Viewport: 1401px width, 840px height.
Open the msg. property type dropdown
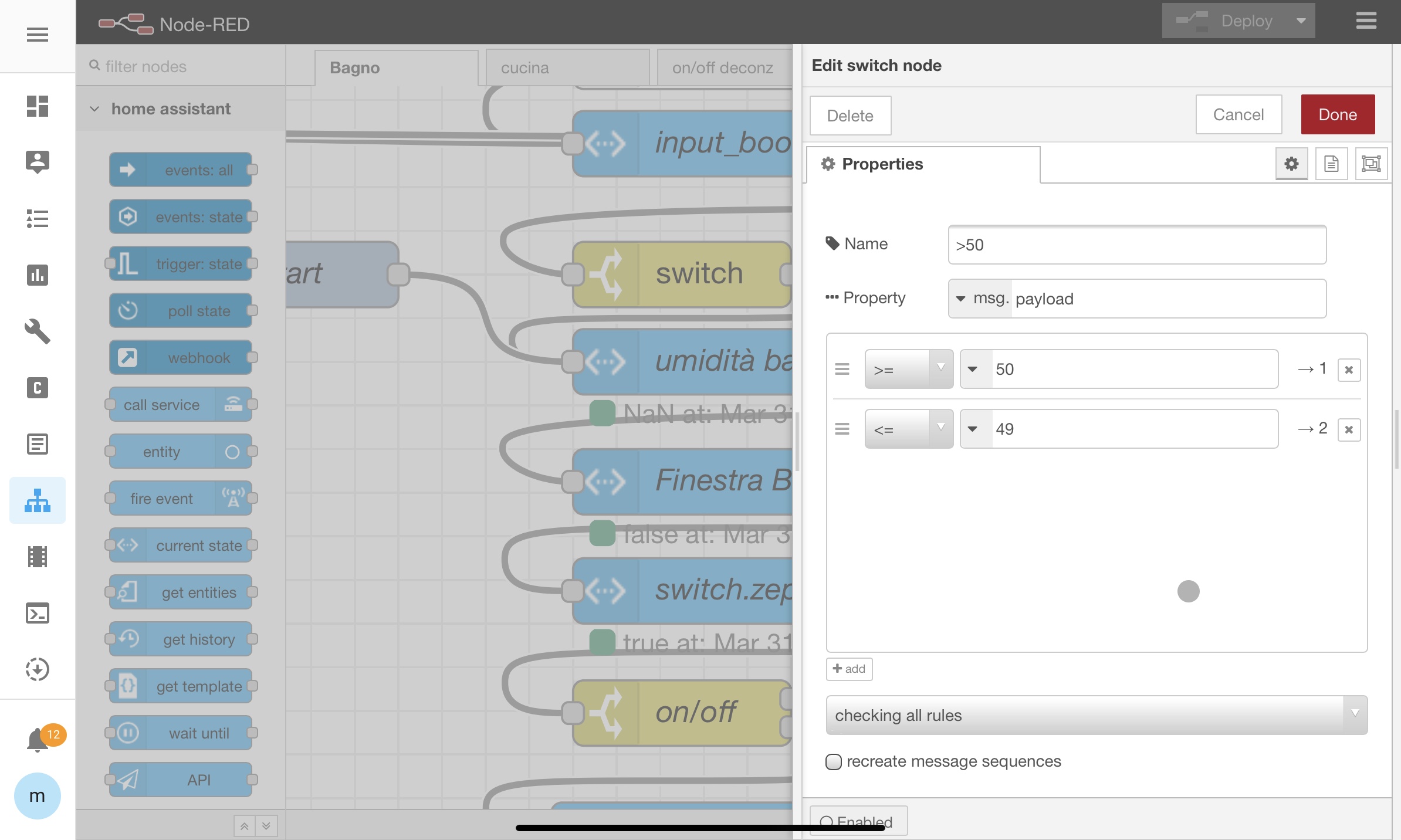pyautogui.click(x=980, y=299)
